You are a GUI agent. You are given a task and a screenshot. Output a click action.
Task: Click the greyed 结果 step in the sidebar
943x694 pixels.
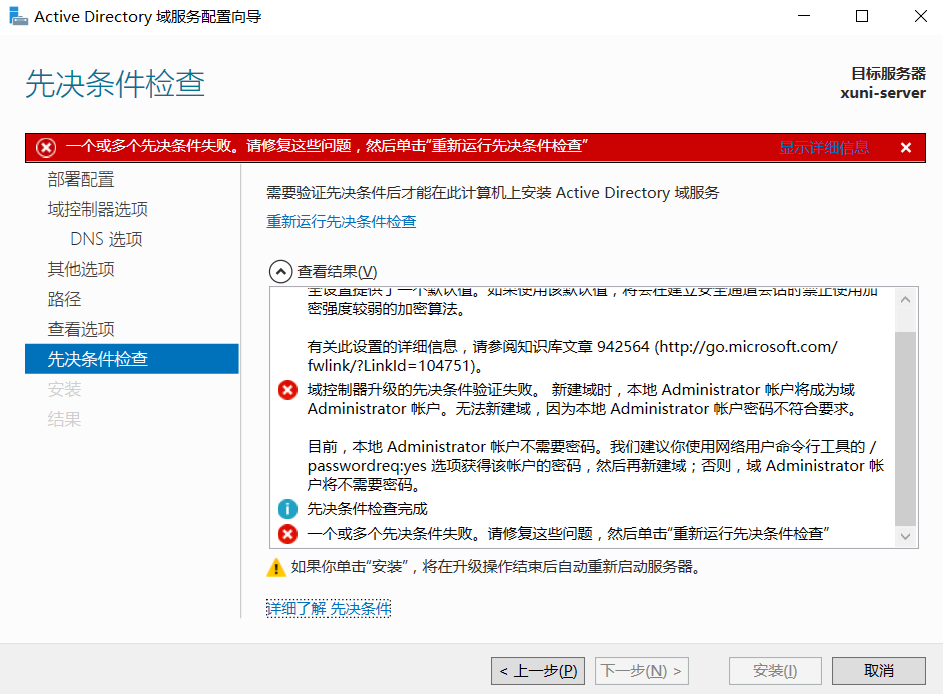(x=64, y=420)
